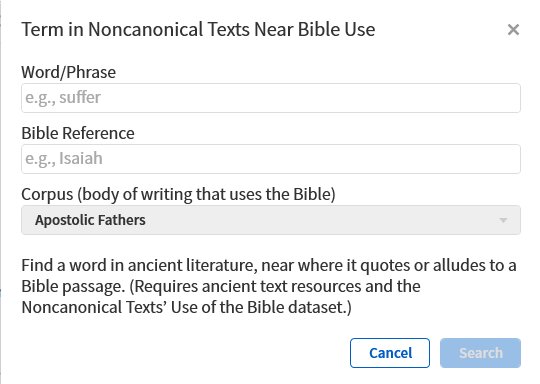Viewport: 540px width, 384px height.
Task: Cancel the search dialog
Action: [x=390, y=353]
